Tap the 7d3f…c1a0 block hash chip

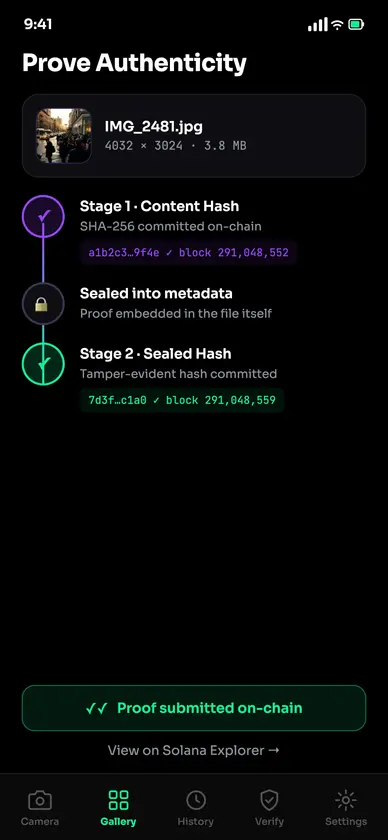pos(182,400)
